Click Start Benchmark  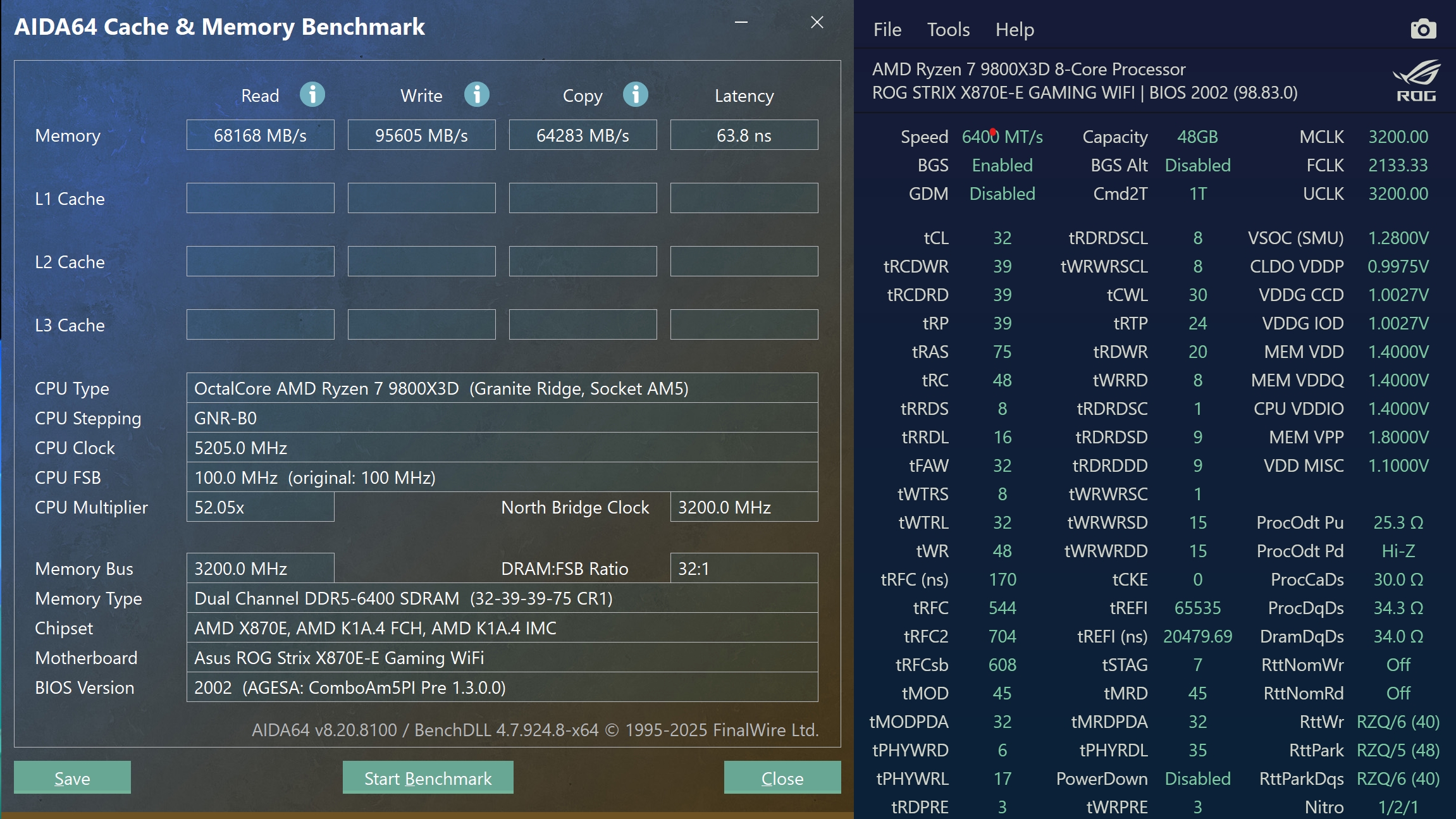click(428, 777)
